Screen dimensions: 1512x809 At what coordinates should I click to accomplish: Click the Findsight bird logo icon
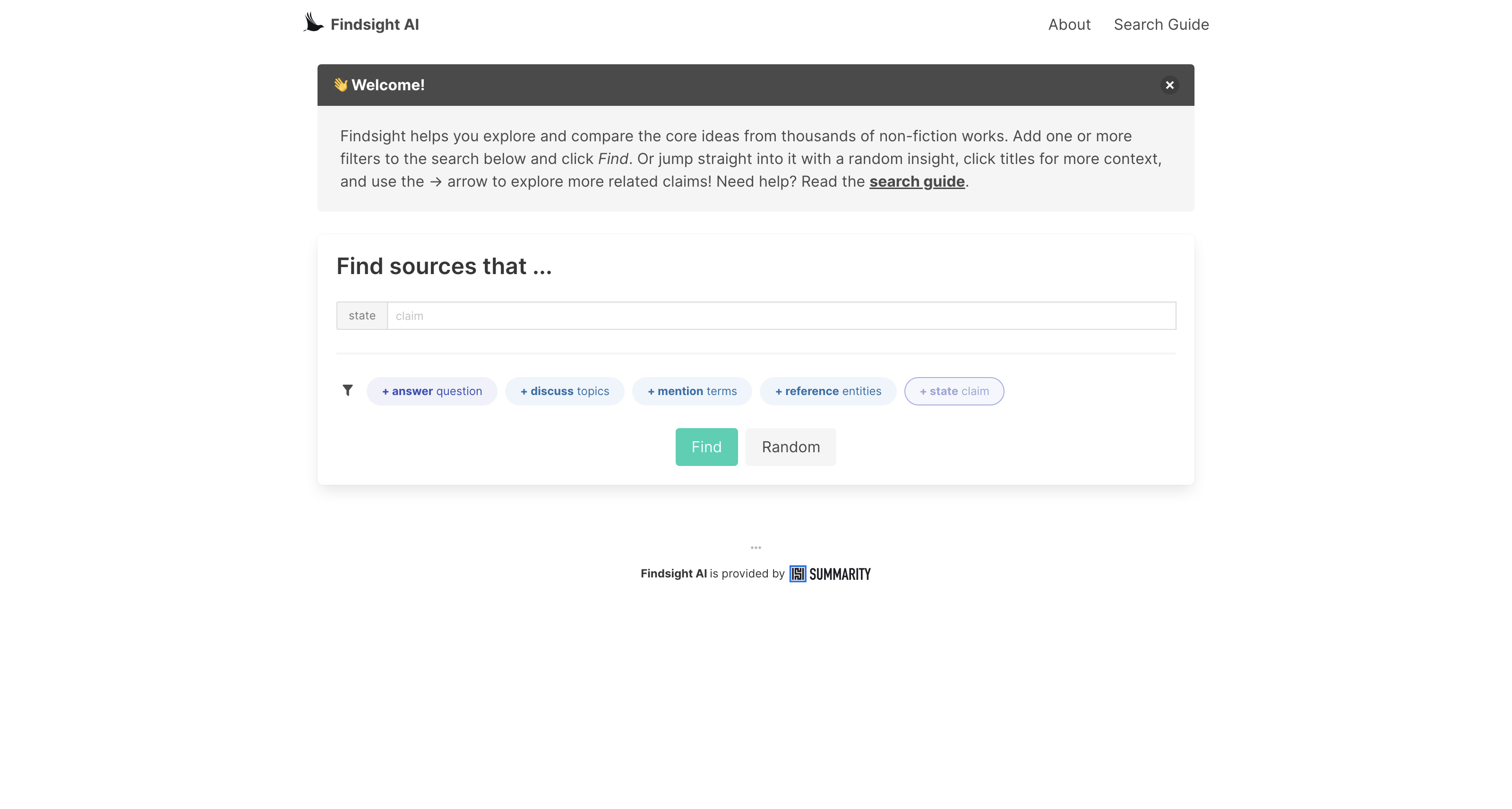[x=313, y=22]
